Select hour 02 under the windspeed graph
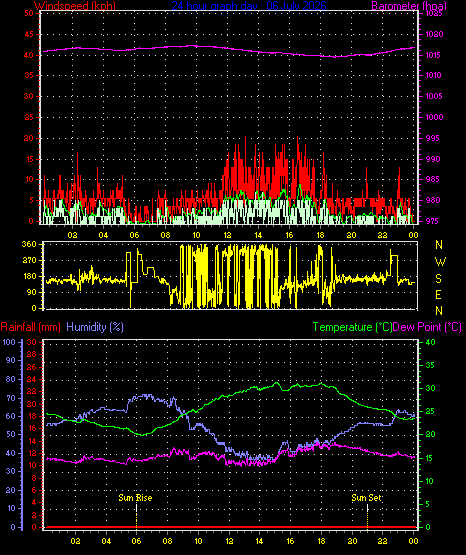 [73, 235]
